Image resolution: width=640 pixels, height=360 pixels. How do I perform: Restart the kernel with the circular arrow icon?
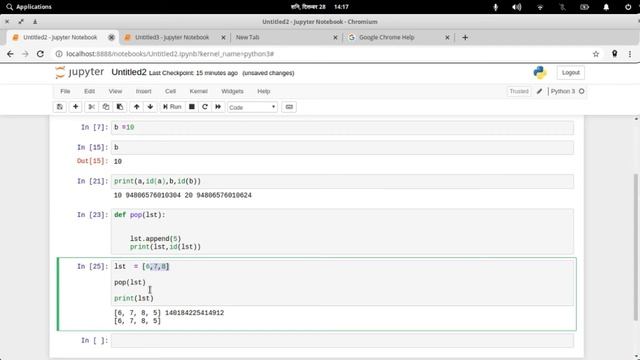coord(205,107)
